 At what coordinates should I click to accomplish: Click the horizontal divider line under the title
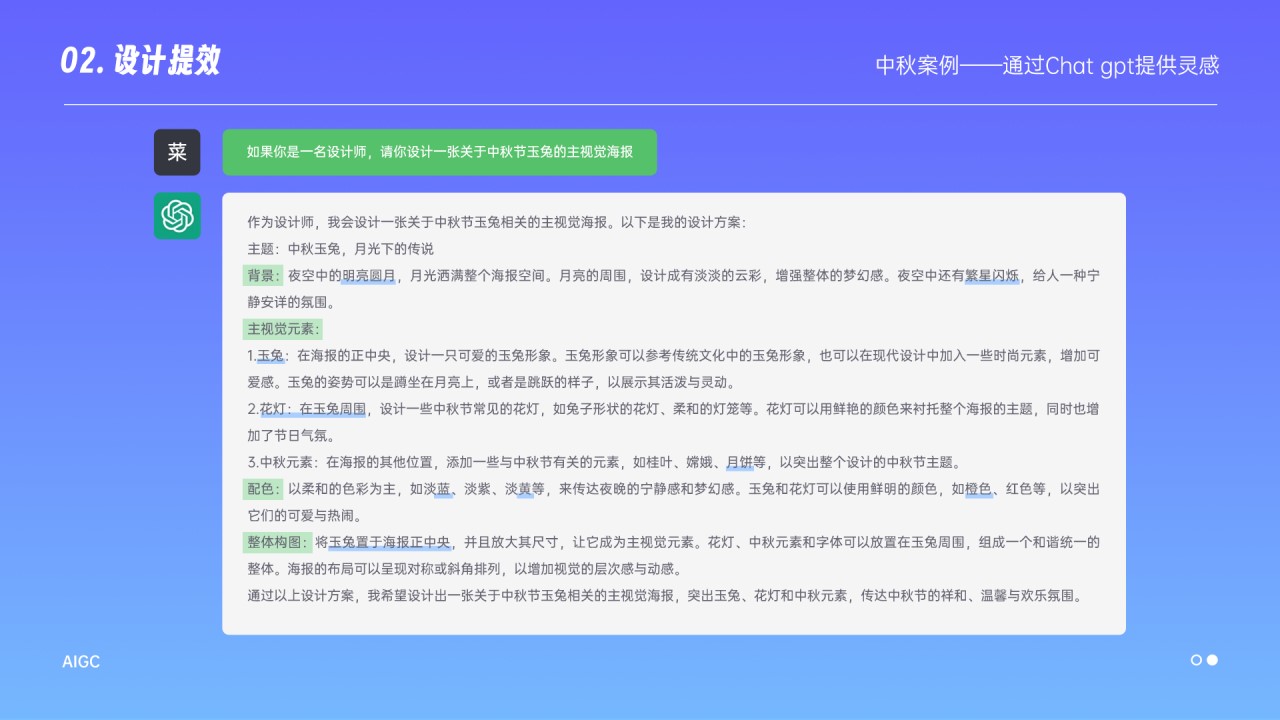click(x=640, y=103)
